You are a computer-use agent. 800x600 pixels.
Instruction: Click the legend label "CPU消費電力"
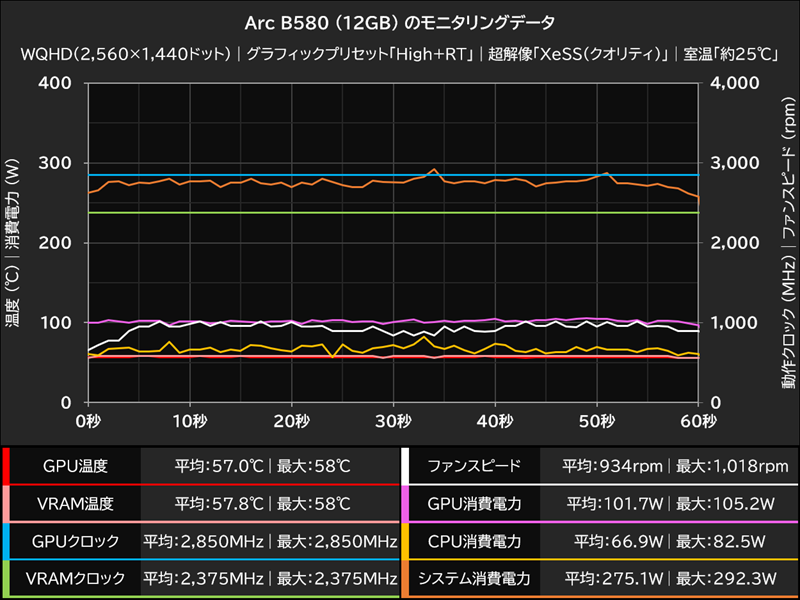(x=474, y=541)
